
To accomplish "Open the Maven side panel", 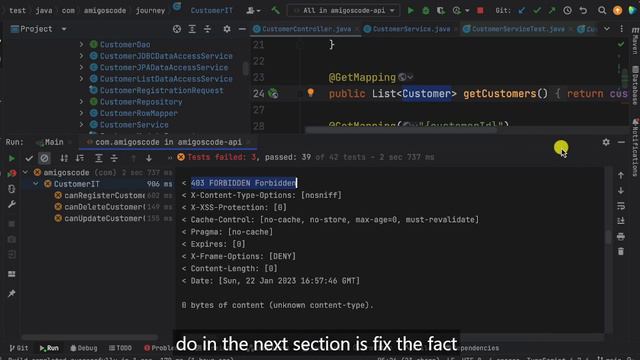I will point(635,42).
